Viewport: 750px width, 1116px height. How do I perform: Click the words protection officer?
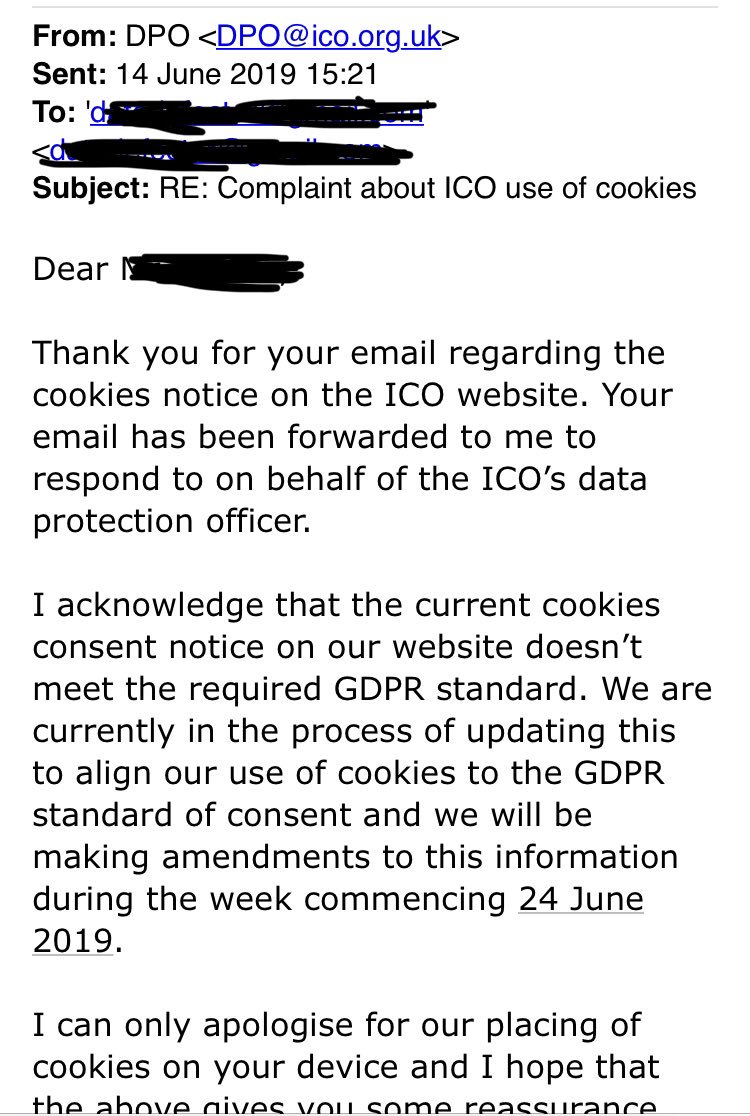pyautogui.click(x=172, y=521)
